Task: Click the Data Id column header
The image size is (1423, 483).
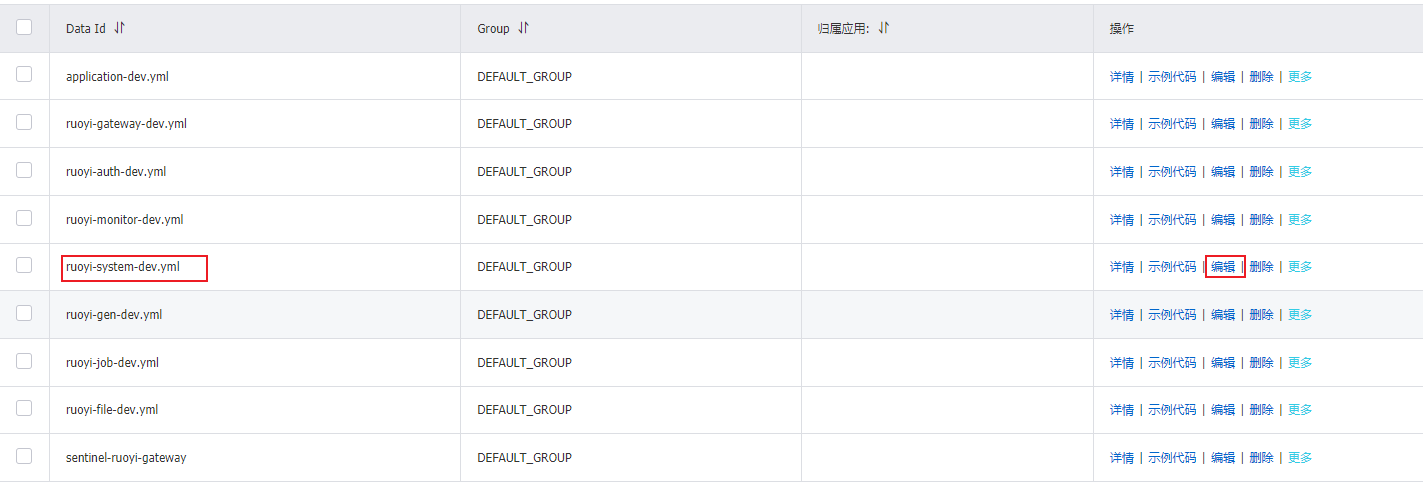Action: (x=86, y=29)
